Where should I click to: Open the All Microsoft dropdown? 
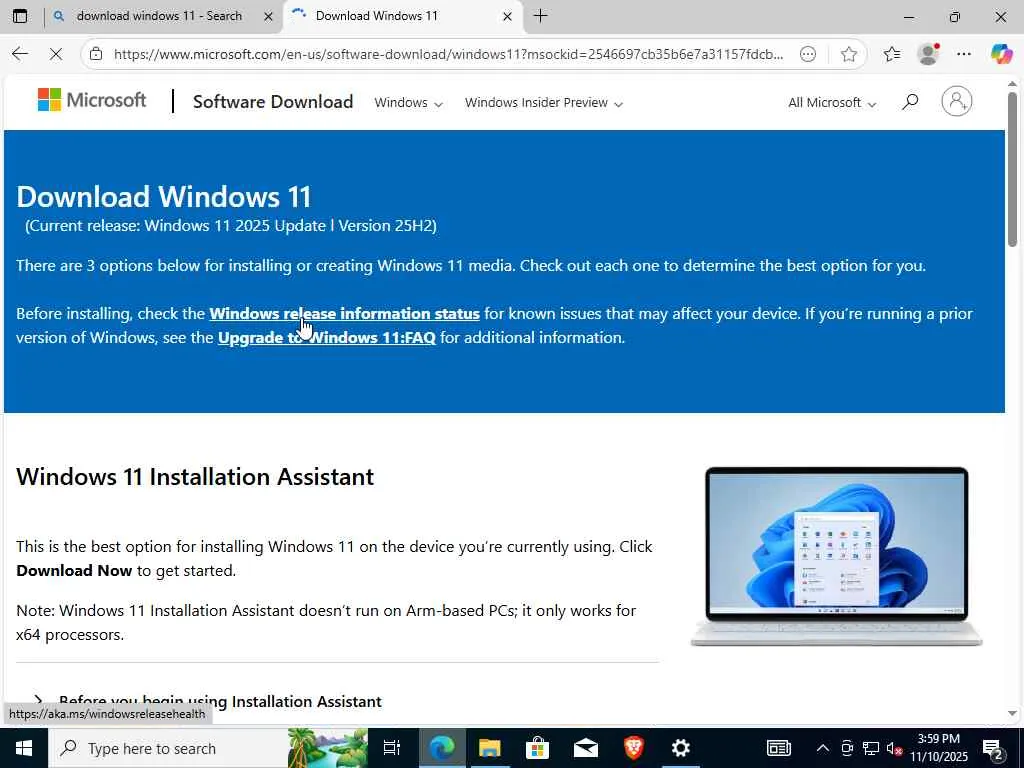click(831, 103)
